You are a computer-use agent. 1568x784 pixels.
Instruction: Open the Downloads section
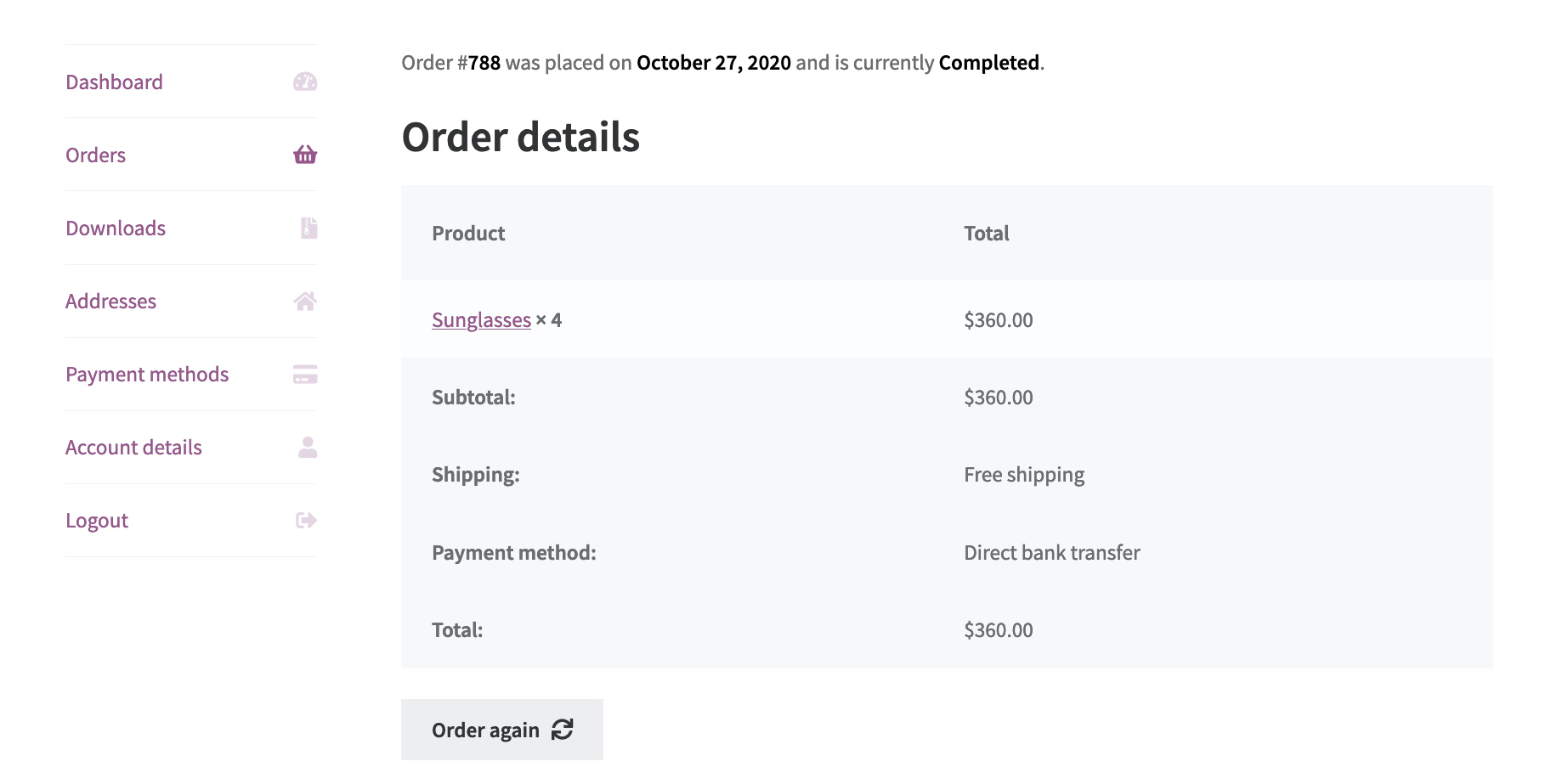[116, 228]
